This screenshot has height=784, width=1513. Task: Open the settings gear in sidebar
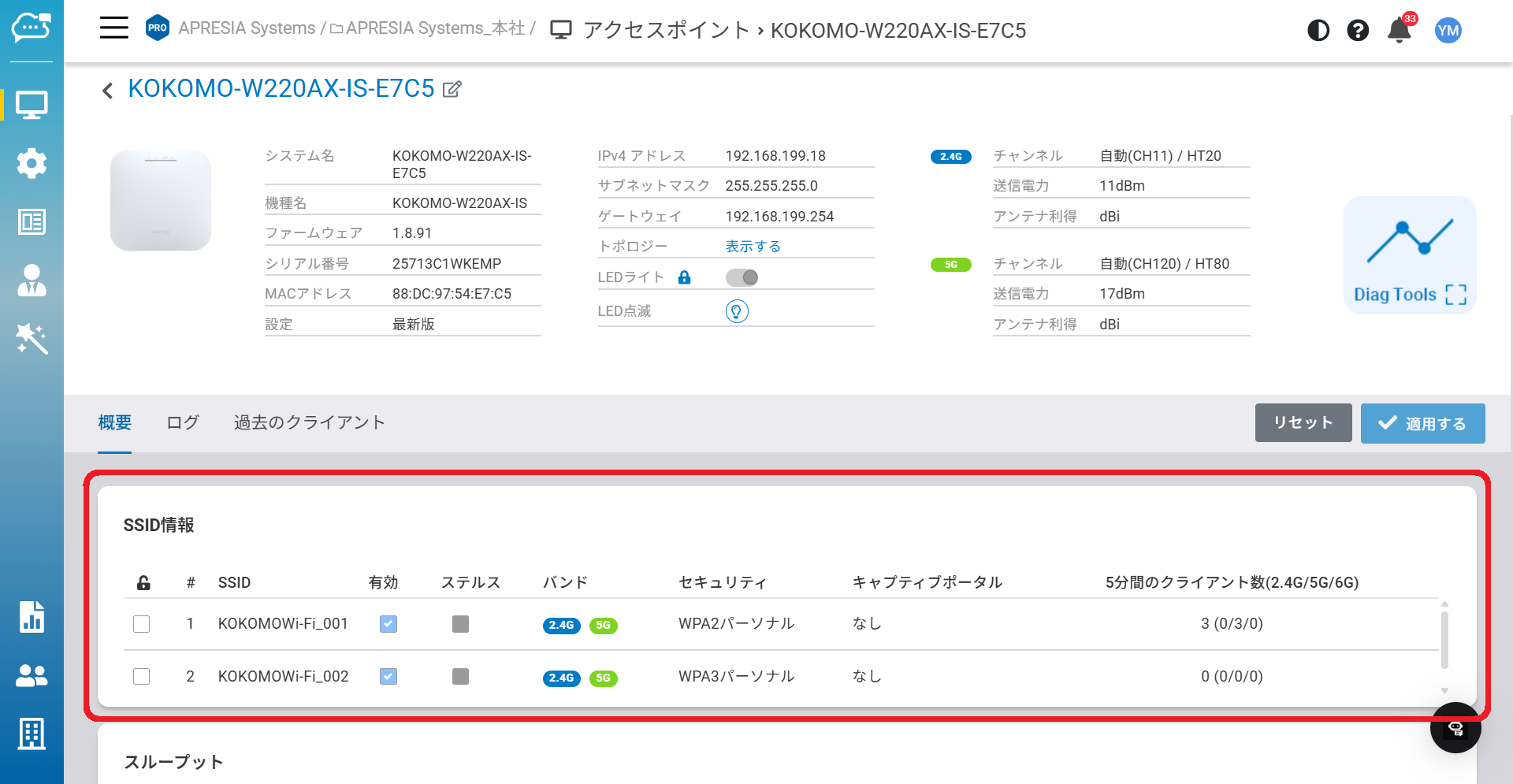32,163
